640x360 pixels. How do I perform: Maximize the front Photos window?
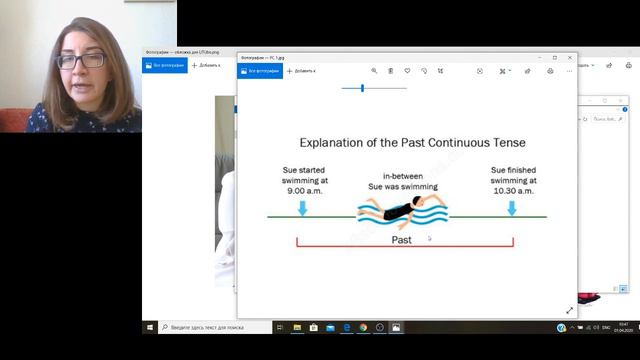[x=555, y=58]
